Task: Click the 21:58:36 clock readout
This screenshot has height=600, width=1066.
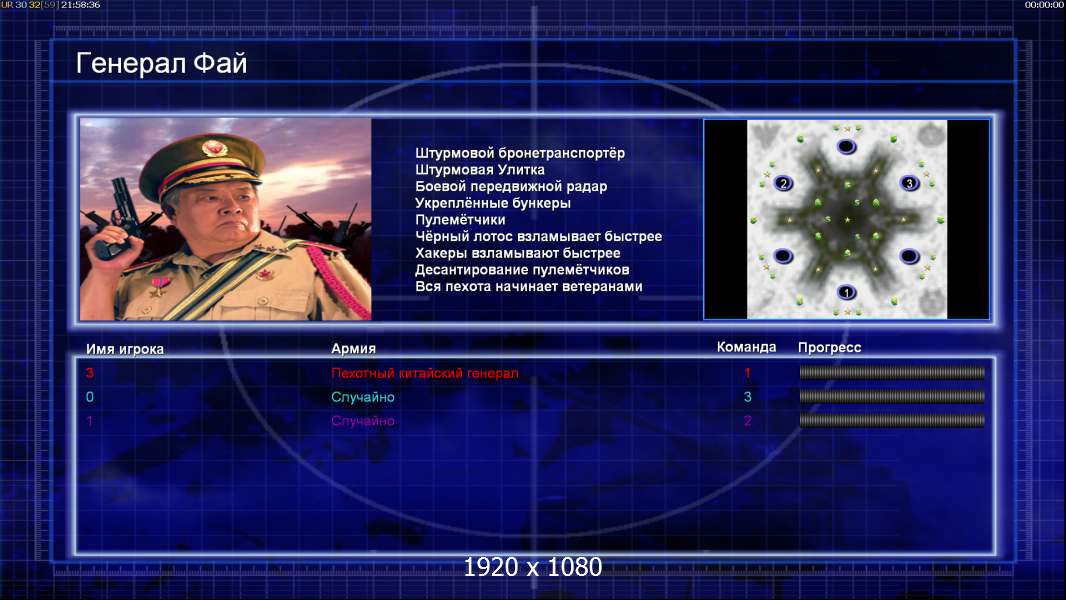Action: [x=80, y=5]
